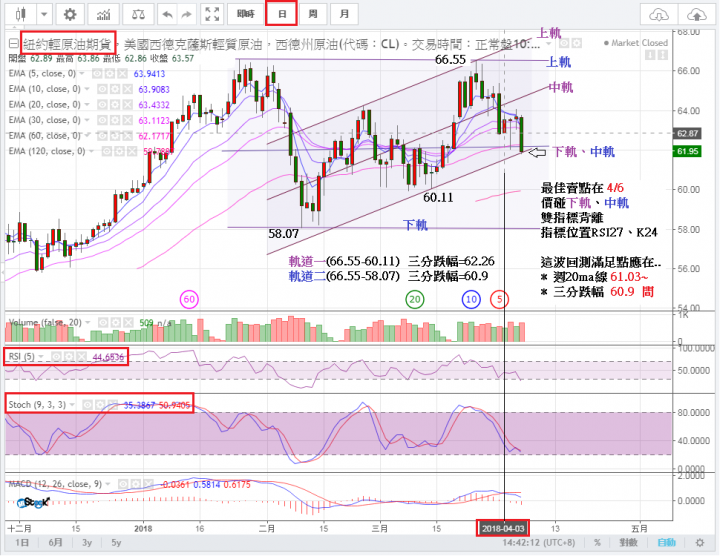Image resolution: width=720 pixels, height=556 pixels.
Task: Open settings for EMA (30, close, 0)
Action: pyautogui.click(x=114, y=120)
